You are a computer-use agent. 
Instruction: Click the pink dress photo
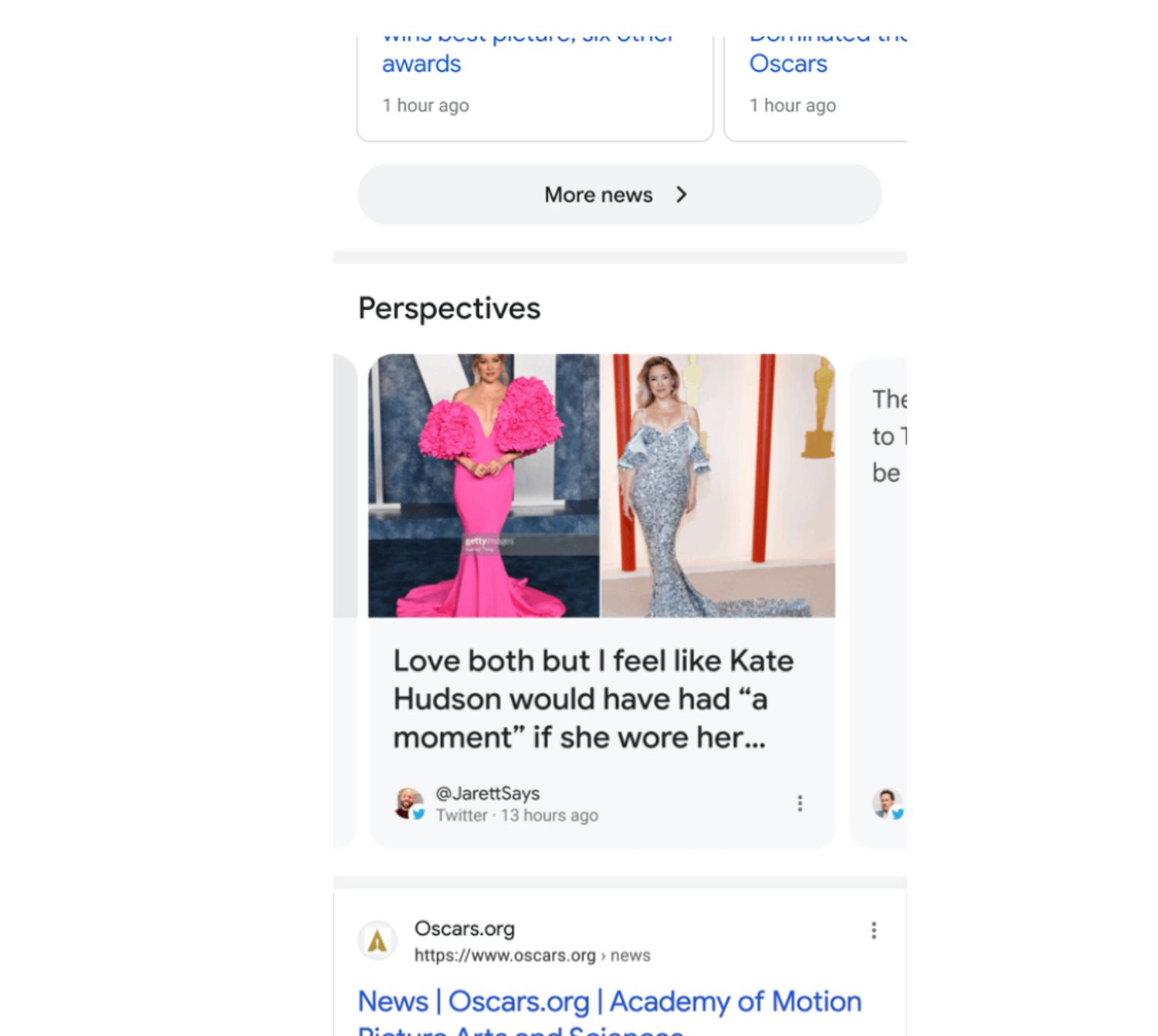483,485
